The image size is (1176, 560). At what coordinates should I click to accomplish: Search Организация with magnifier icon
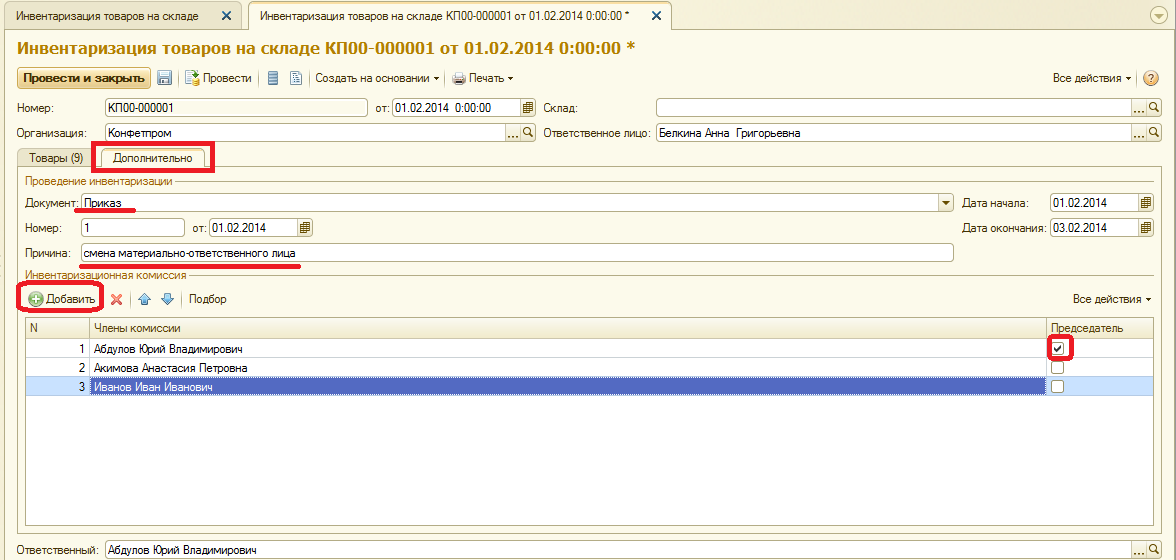[x=527, y=133]
